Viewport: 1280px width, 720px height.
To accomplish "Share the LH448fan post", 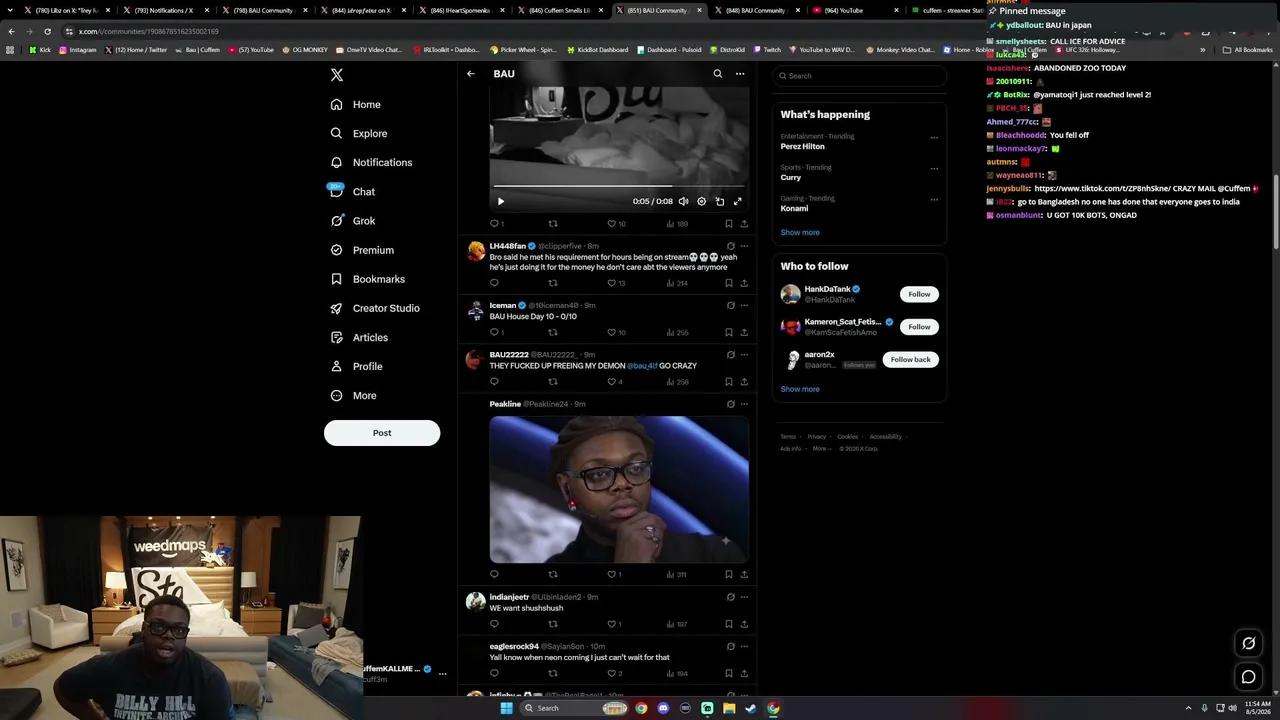I will (x=744, y=283).
